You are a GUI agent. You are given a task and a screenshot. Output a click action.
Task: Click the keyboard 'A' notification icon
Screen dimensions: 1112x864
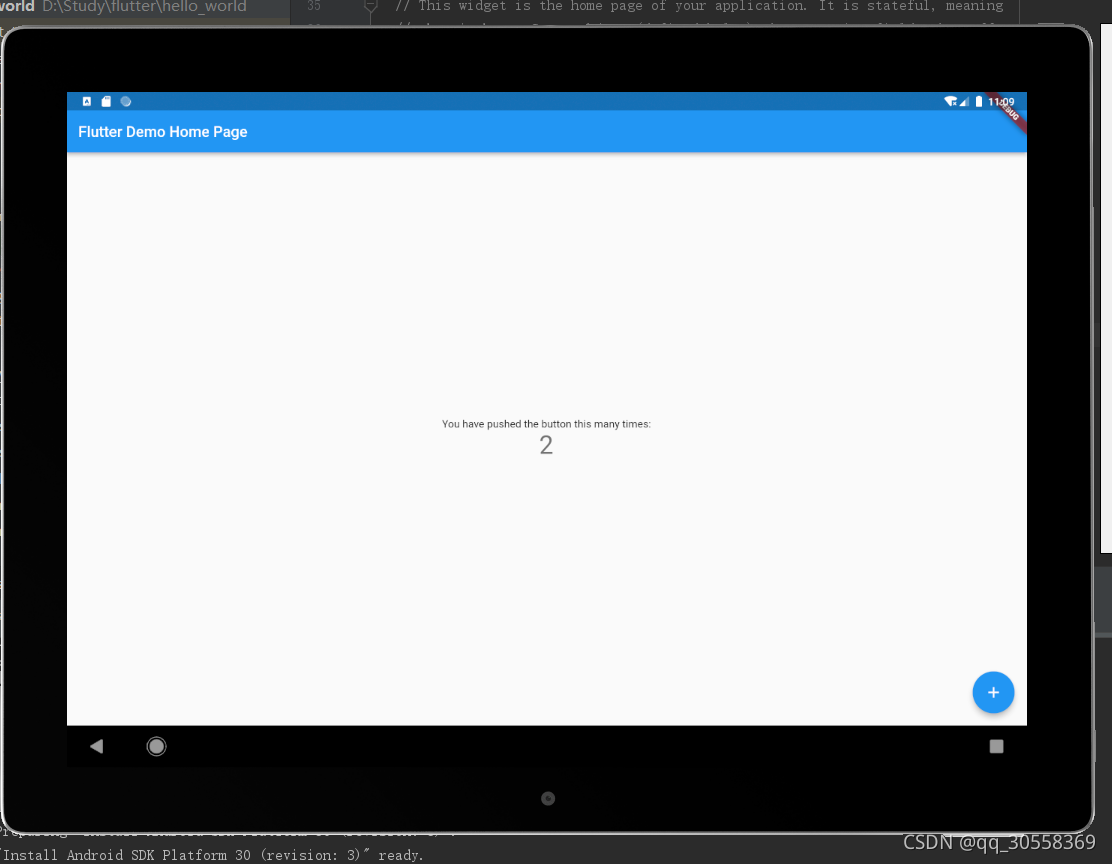click(x=87, y=101)
